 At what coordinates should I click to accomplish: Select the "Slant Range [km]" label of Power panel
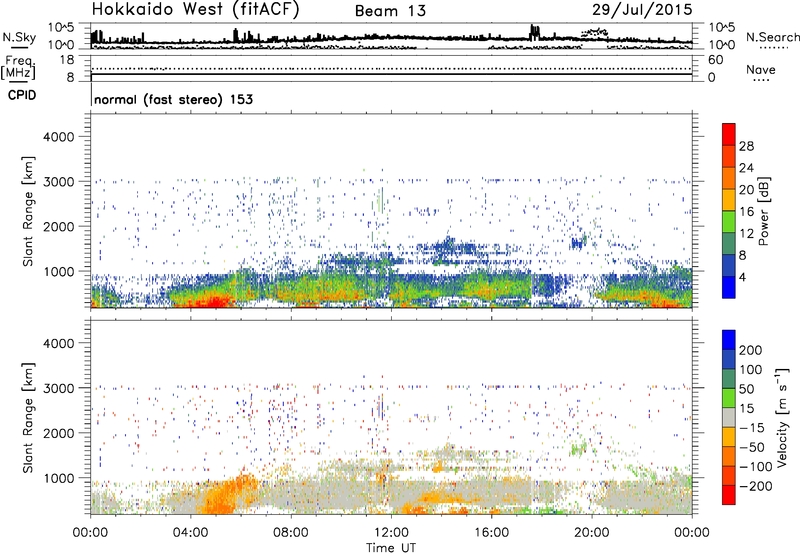28,211
